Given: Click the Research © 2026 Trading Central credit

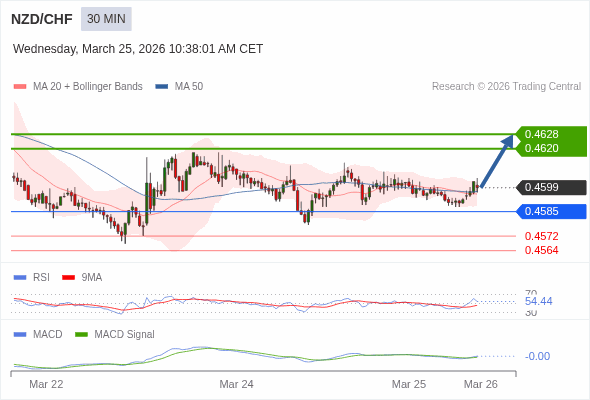Looking at the screenshot, I should pyautogui.click(x=506, y=87).
